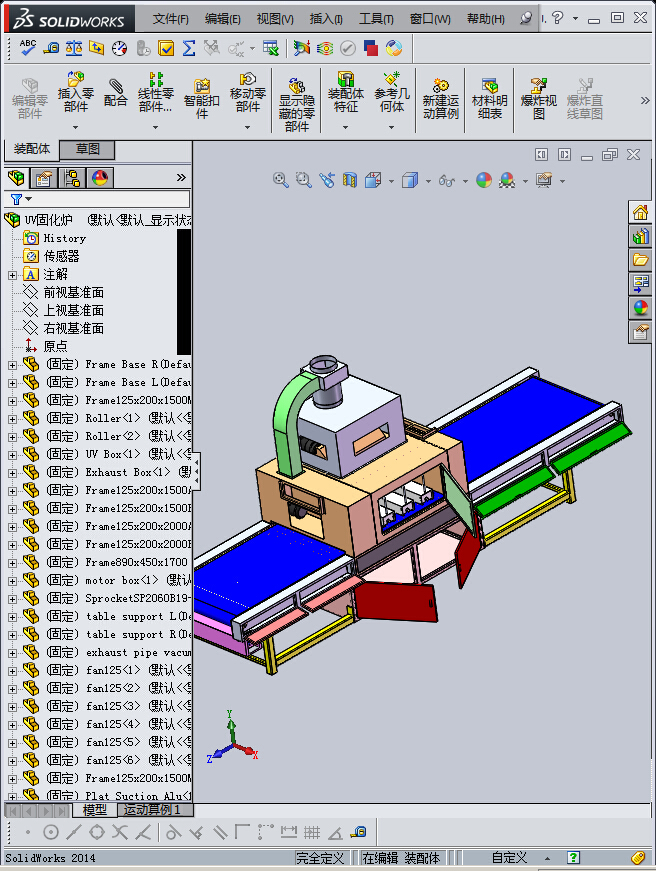This screenshot has height=871, width=656.
Task: Open the 文件(F) menu
Action: pos(171,19)
